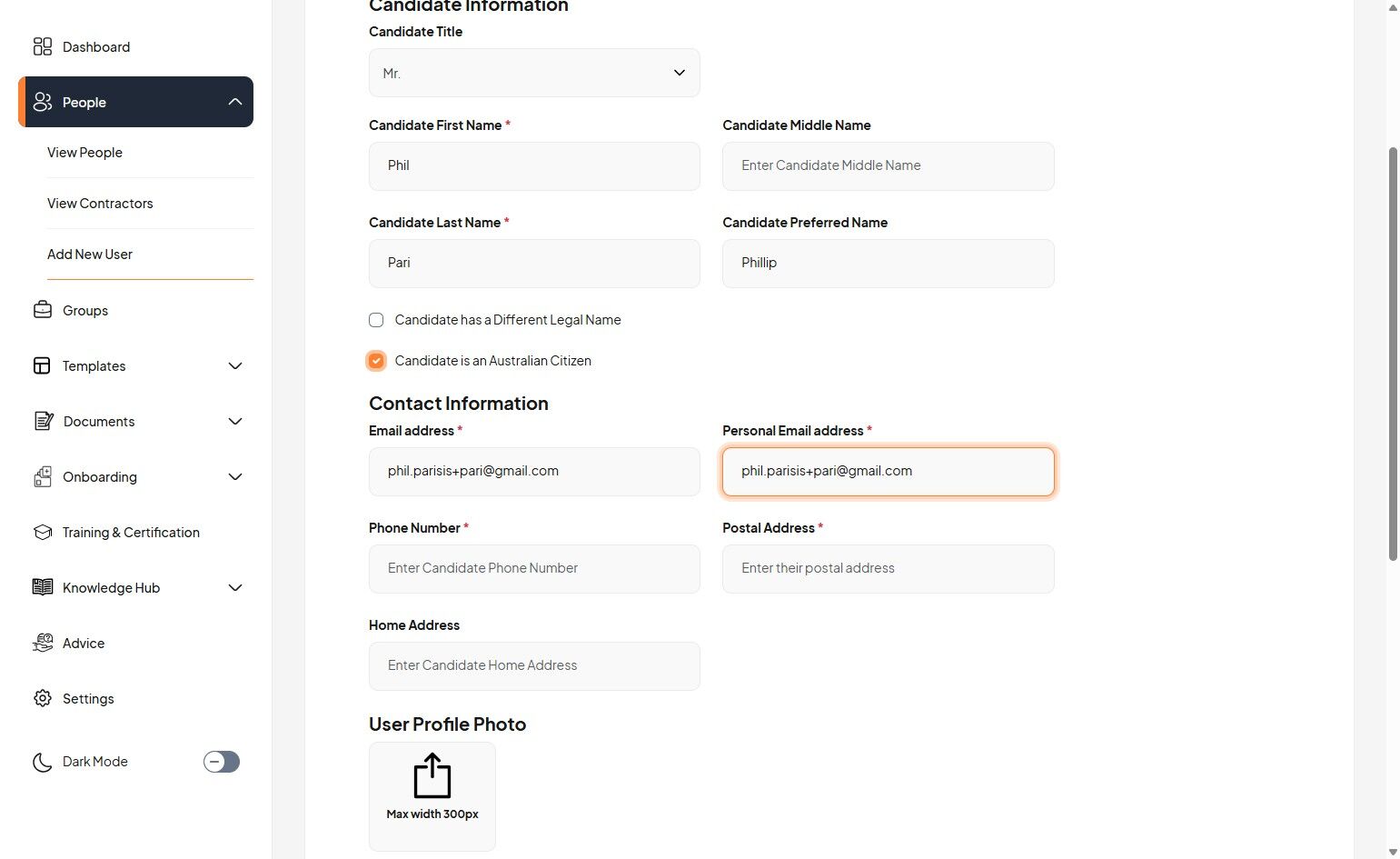Viewport: 1400px width, 859px height.
Task: Open the View People page
Action: pyautogui.click(x=84, y=153)
